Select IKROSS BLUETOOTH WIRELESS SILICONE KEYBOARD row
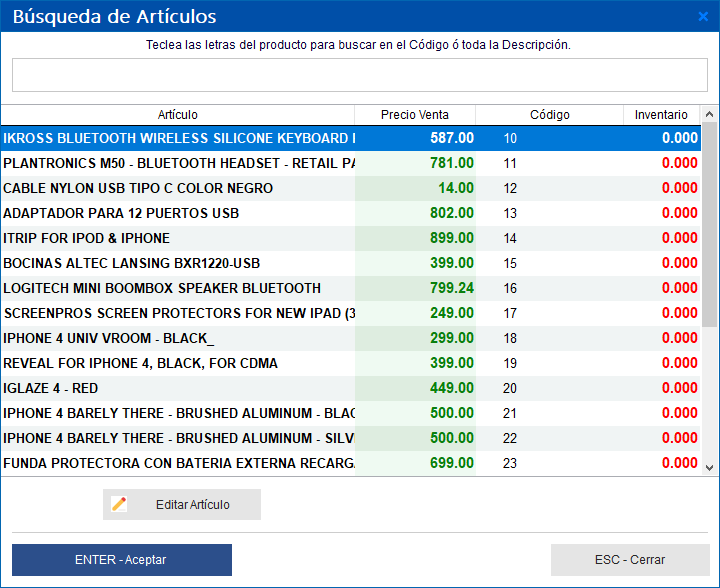The image size is (720, 588). click(351, 138)
